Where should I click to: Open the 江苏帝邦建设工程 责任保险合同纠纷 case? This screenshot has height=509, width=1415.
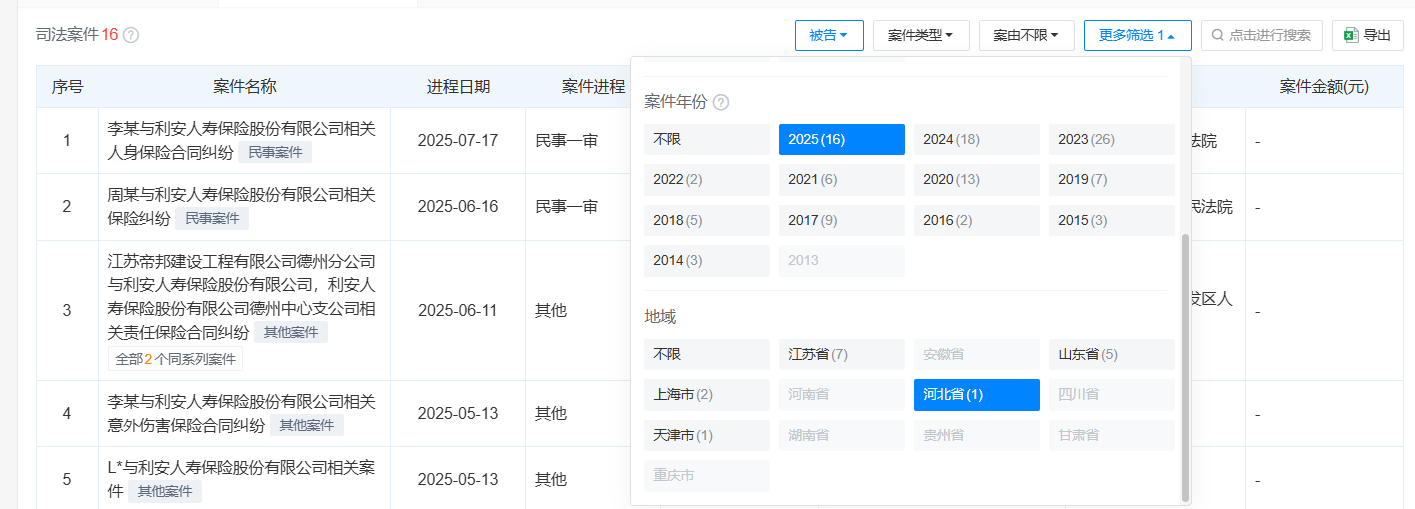click(x=241, y=296)
